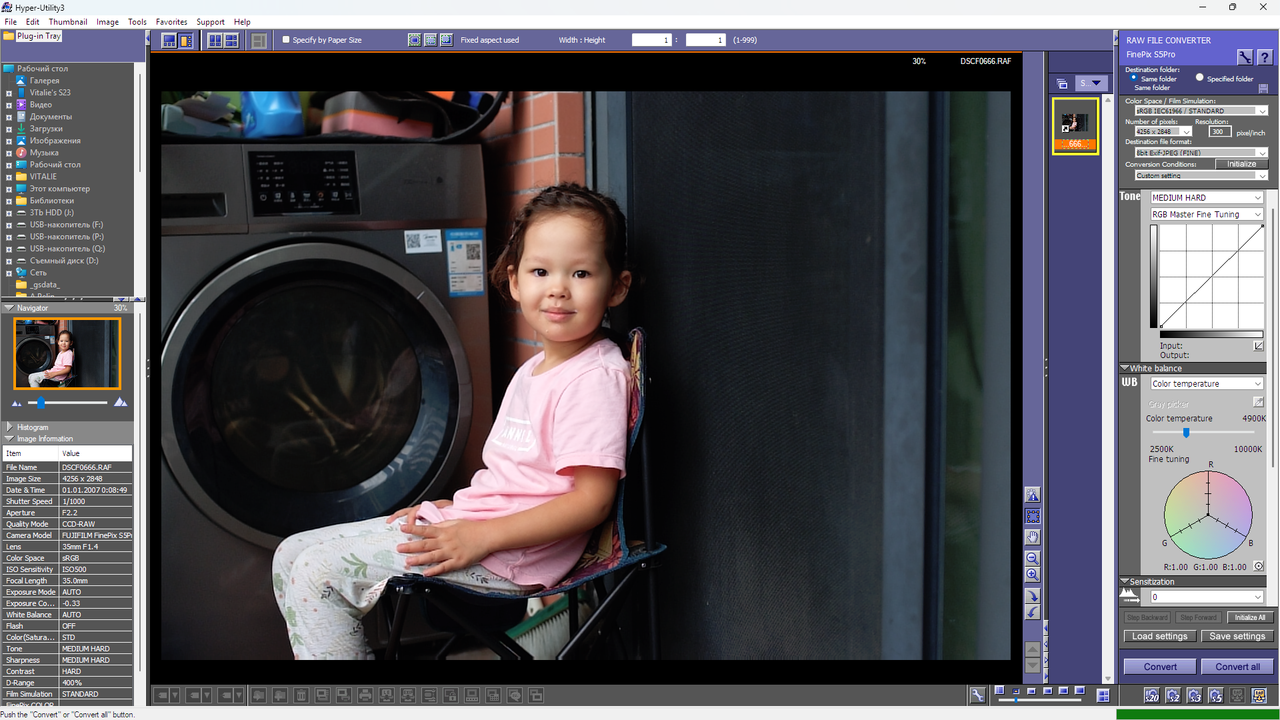This screenshot has width=1280, height=720.
Task: Click the Convert button
Action: pyautogui.click(x=1160, y=666)
